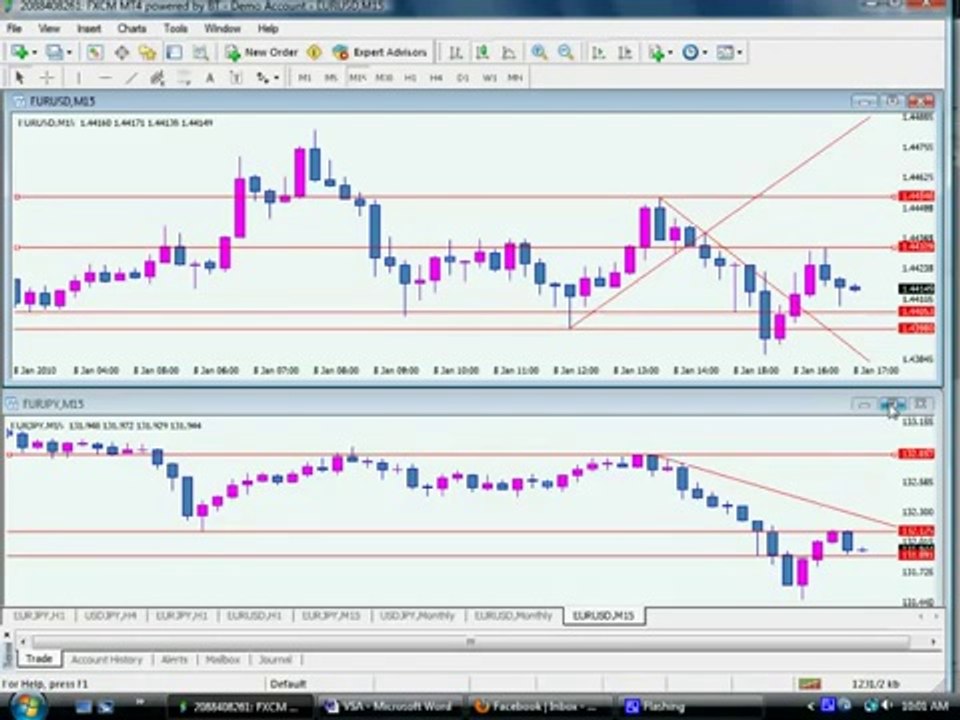
Task: Toggle the Terminal panel icon
Action: tap(174, 53)
